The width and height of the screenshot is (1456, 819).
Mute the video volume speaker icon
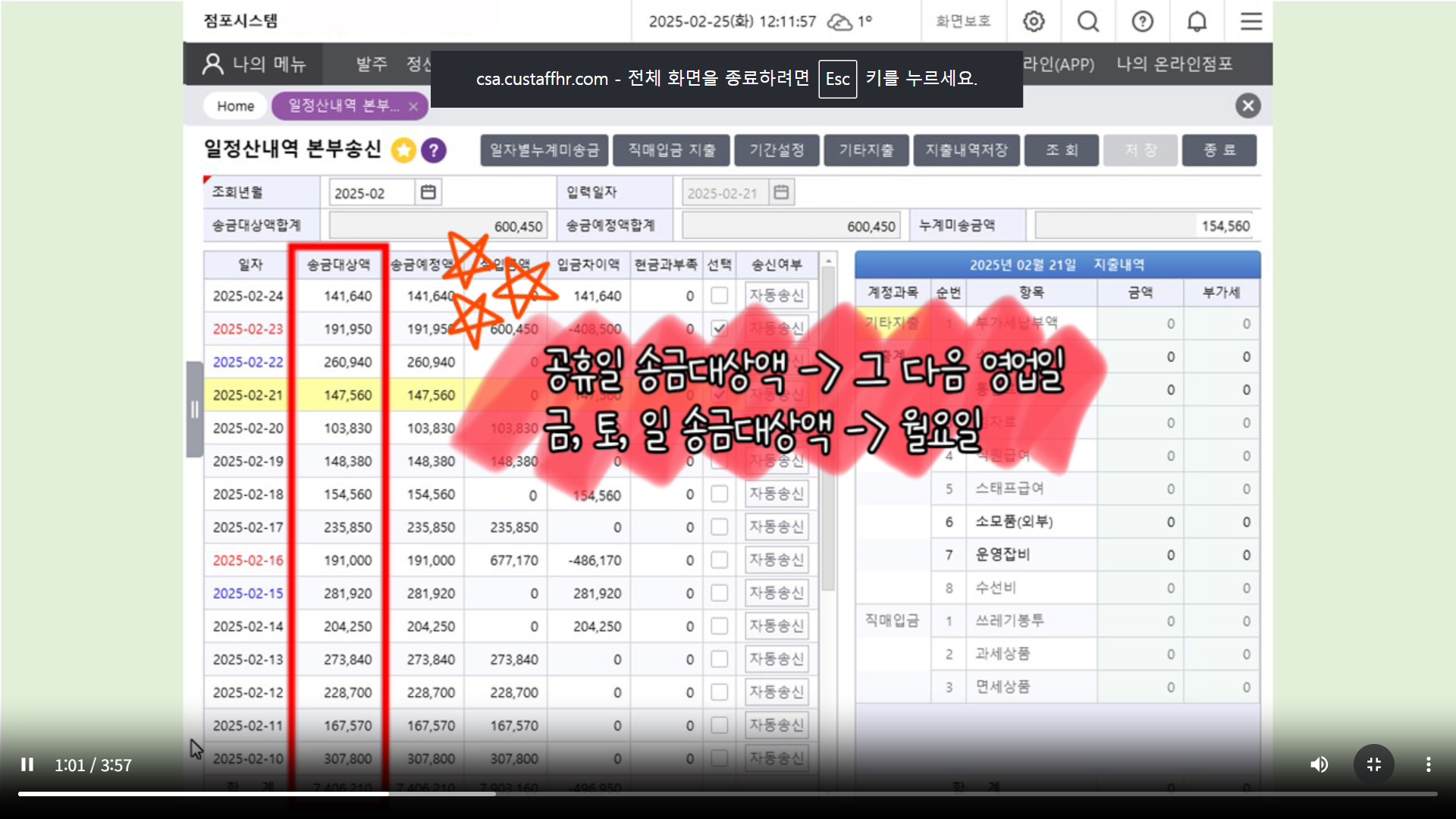1319,764
